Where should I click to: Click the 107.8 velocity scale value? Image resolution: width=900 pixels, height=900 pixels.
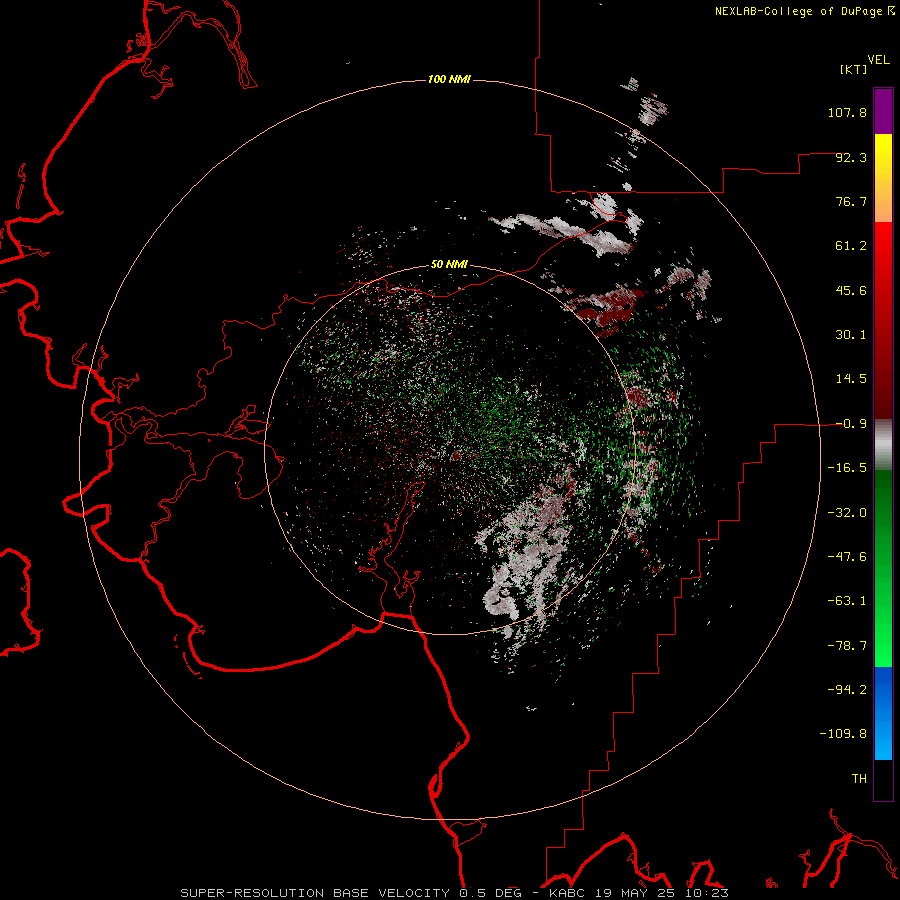pos(847,112)
